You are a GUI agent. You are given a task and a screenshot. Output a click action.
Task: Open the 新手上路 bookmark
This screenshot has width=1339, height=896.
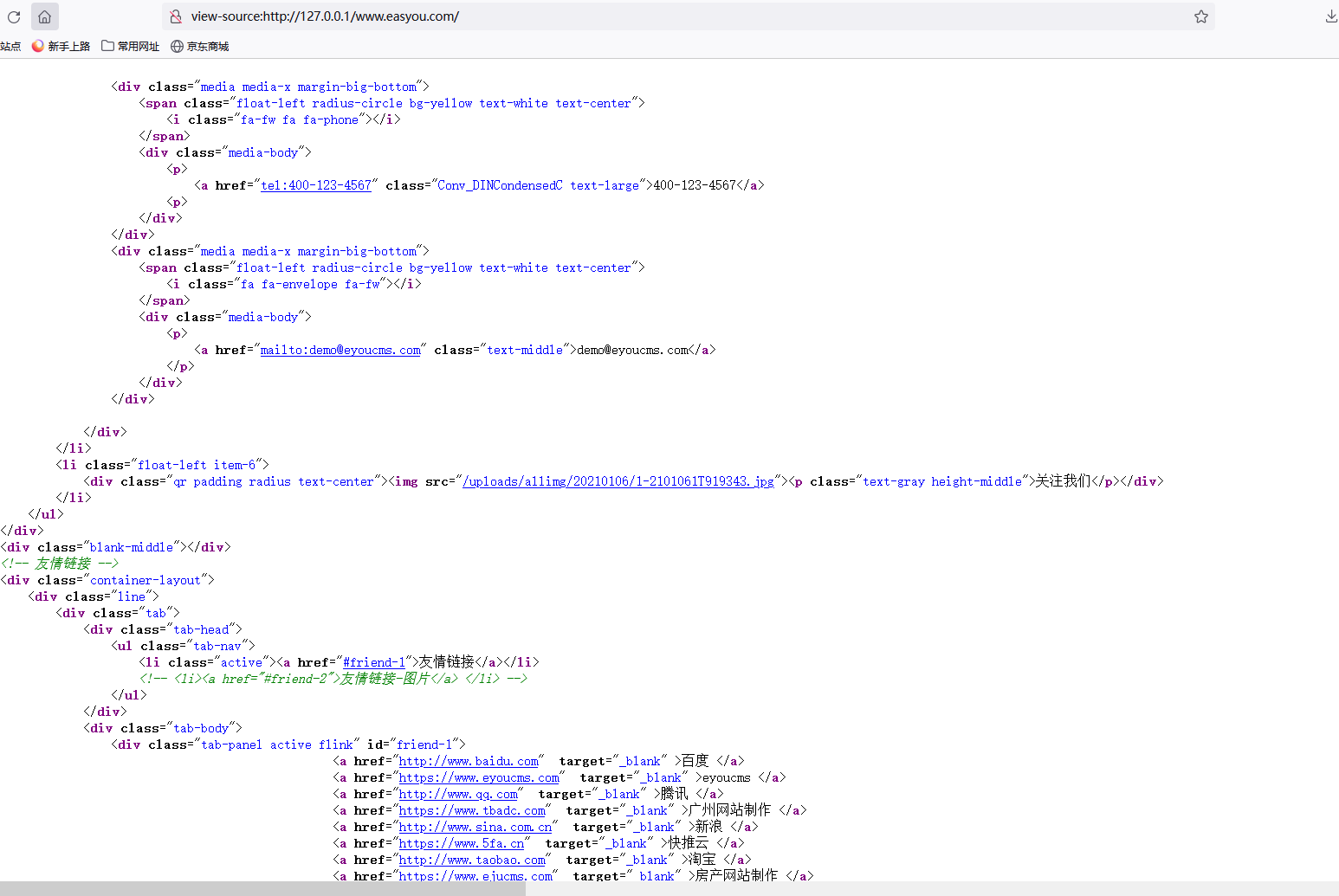pyautogui.click(x=61, y=47)
